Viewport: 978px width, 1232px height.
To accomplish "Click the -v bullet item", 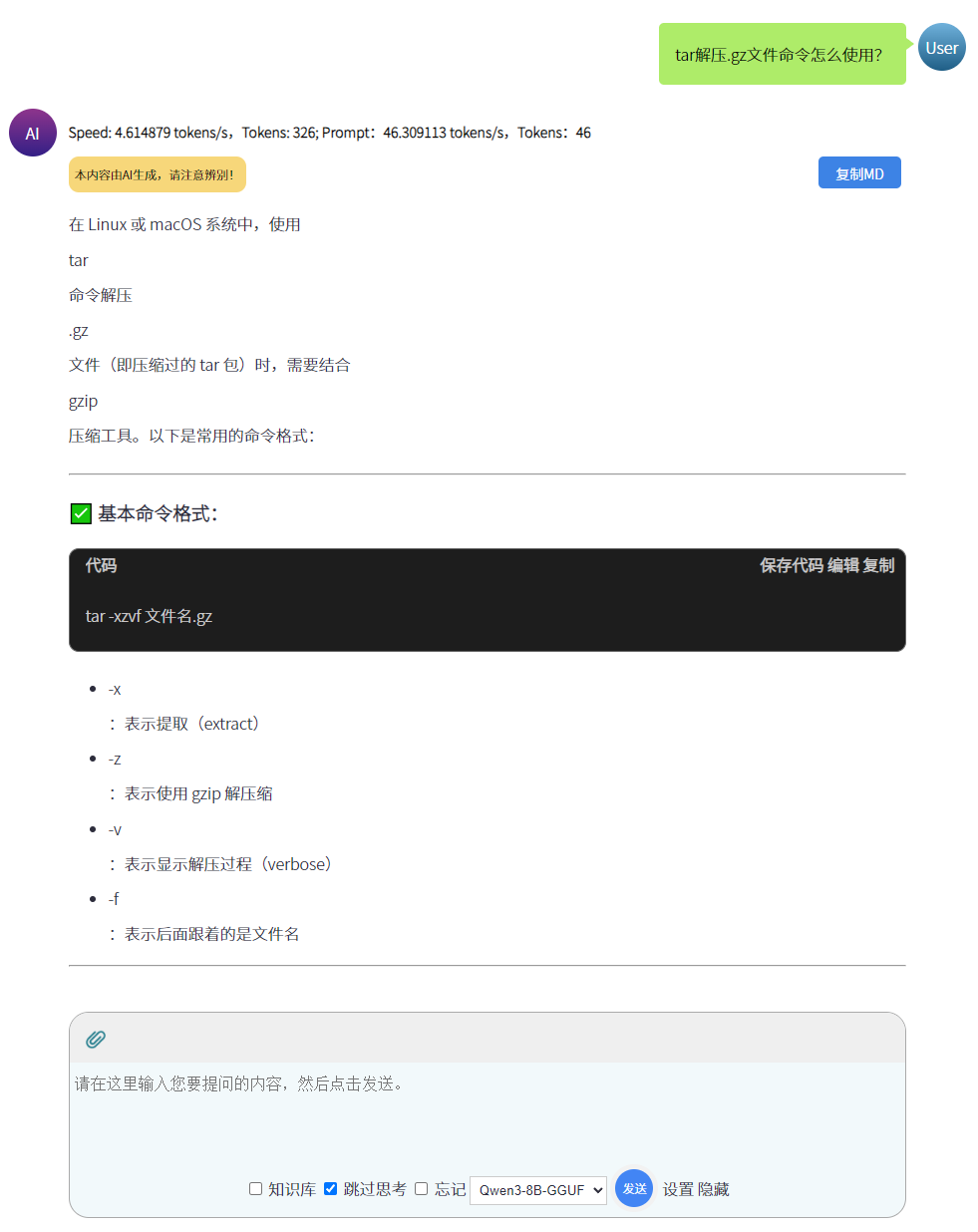I will tap(115, 829).
